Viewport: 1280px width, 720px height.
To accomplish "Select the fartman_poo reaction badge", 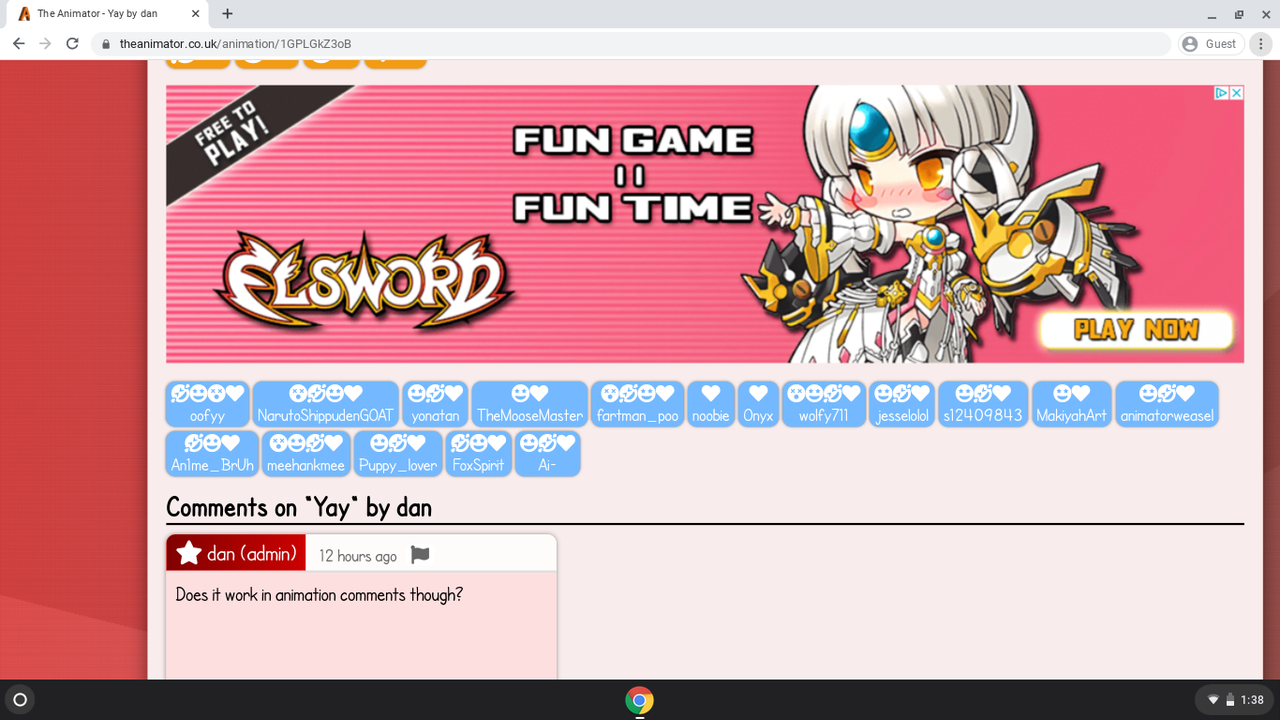I will click(x=637, y=404).
